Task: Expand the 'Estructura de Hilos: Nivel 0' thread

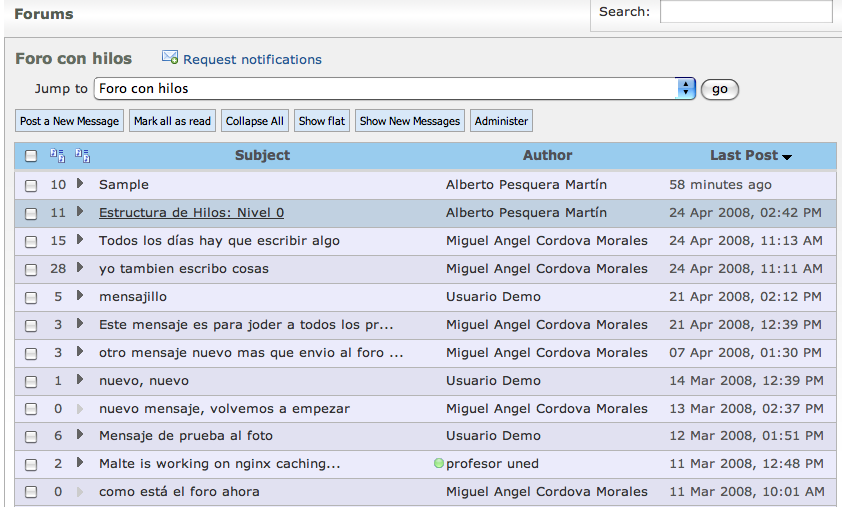Action: [x=80, y=212]
